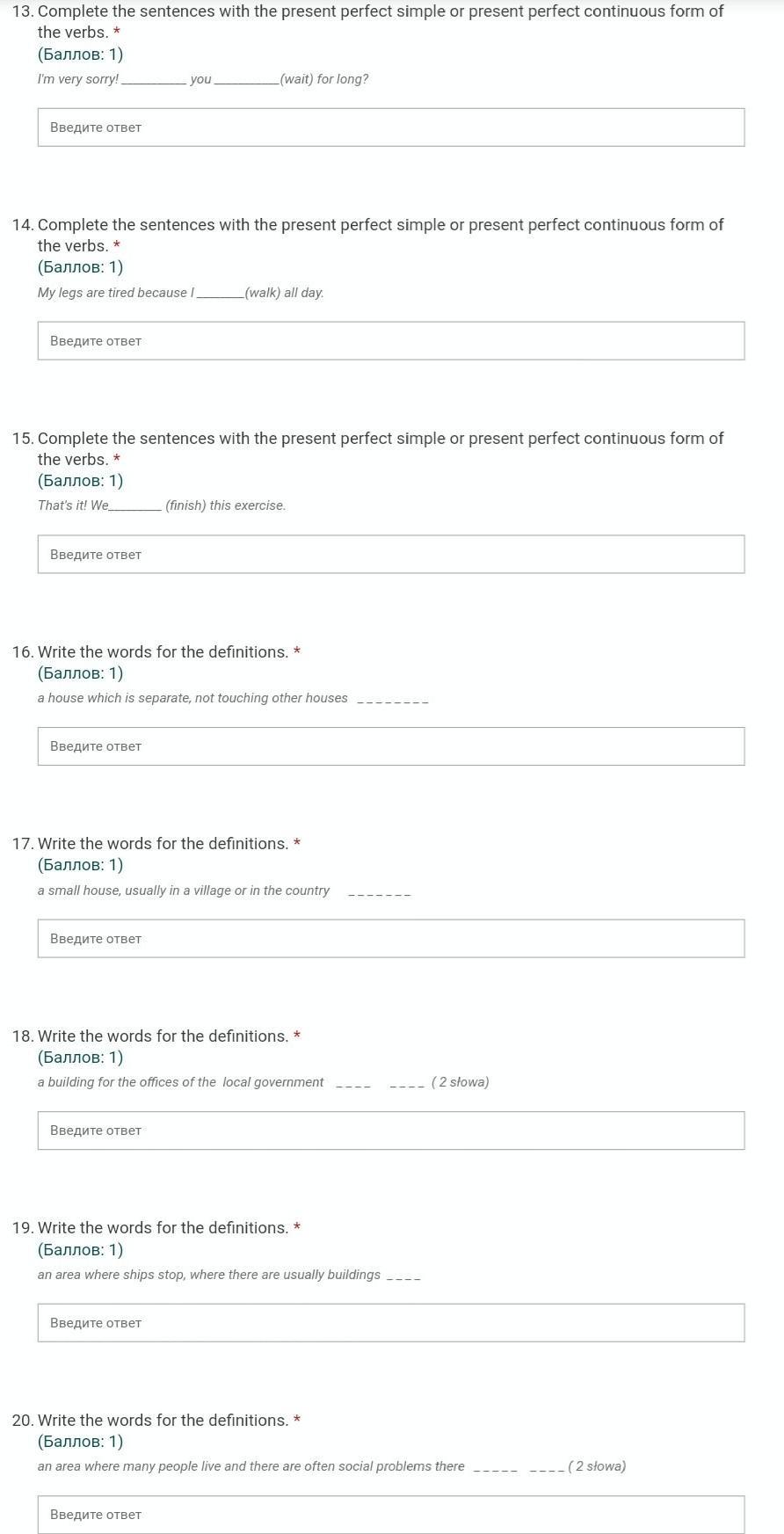Viewport: 784px width, 1534px height.
Task: Click the answer field for the separate house definition
Action: [x=391, y=746]
